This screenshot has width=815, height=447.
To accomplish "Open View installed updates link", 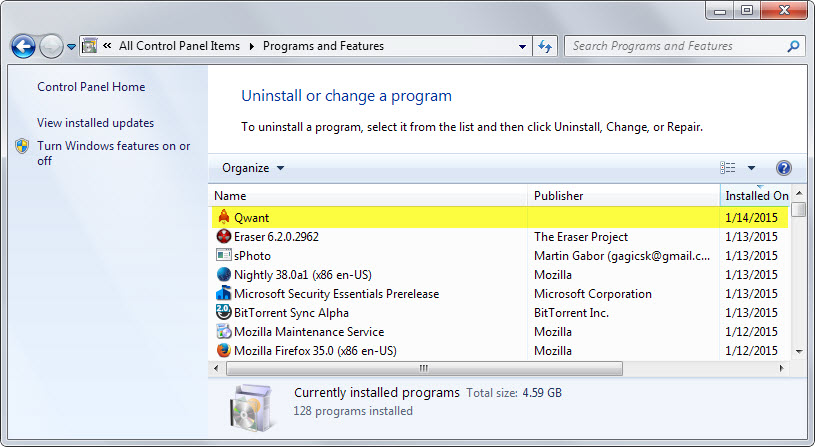I will 96,123.
